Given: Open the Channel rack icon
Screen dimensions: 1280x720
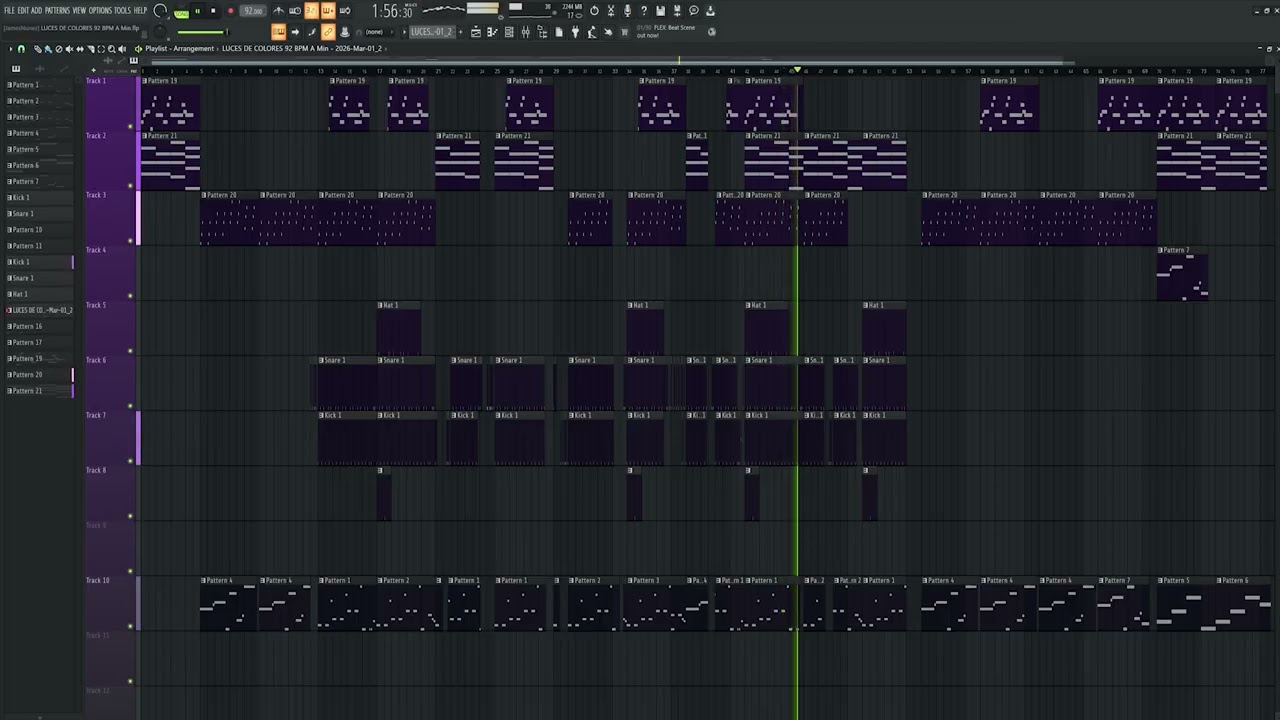Looking at the screenshot, I should [x=509, y=32].
